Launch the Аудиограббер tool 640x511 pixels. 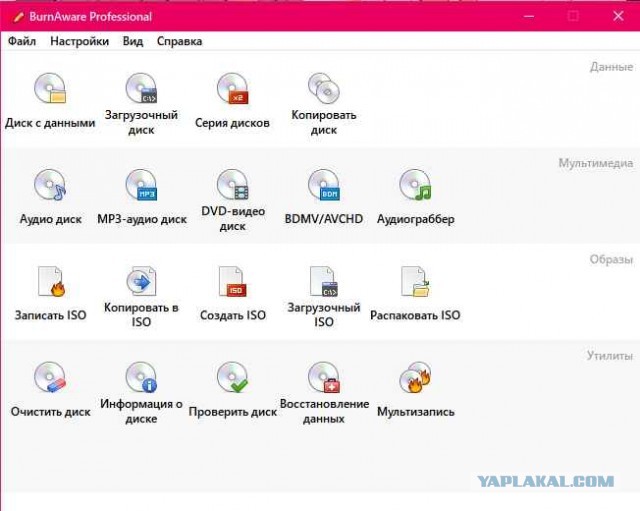coord(415,197)
